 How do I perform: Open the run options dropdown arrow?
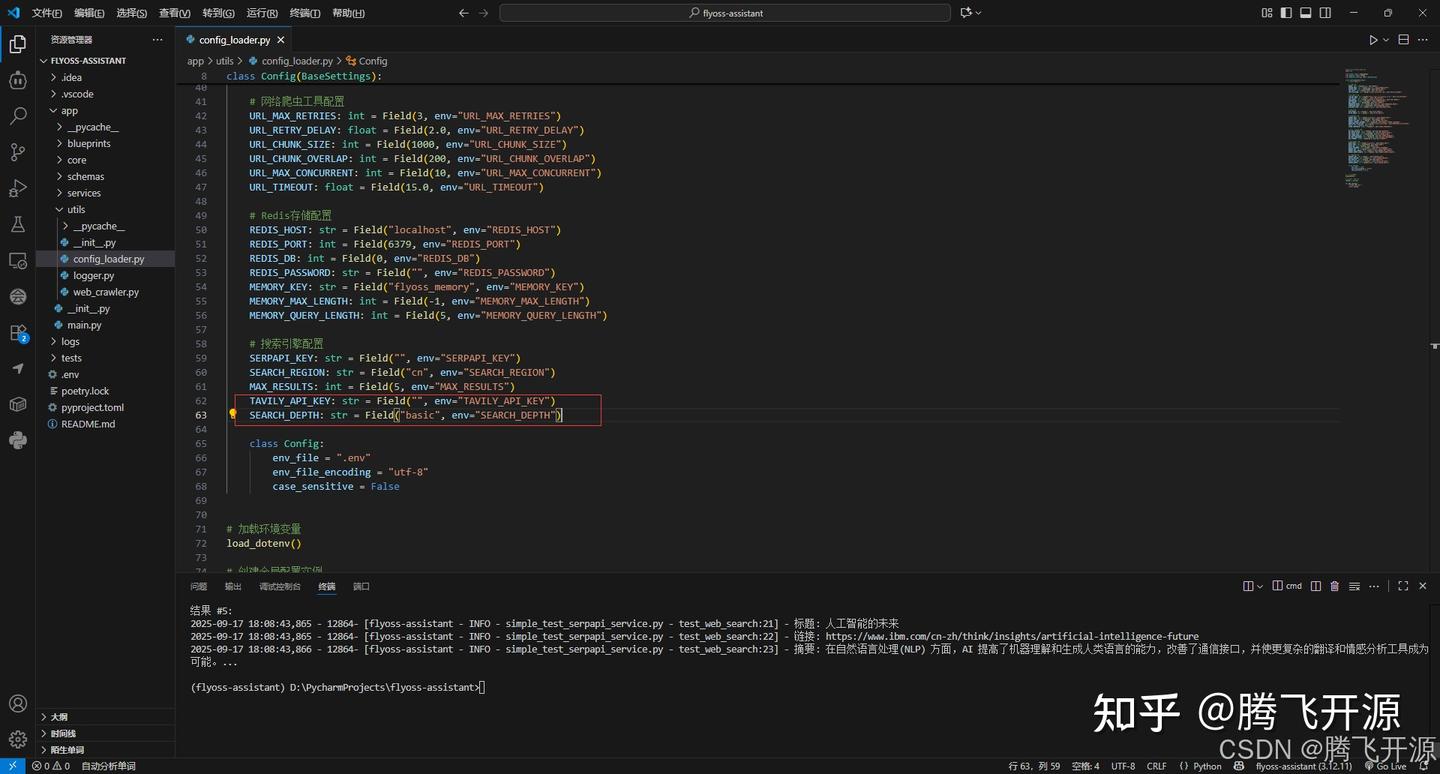[1386, 40]
